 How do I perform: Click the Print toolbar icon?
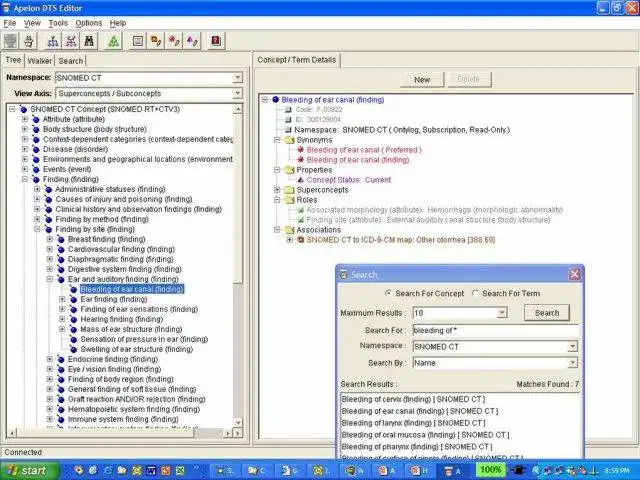(29, 41)
